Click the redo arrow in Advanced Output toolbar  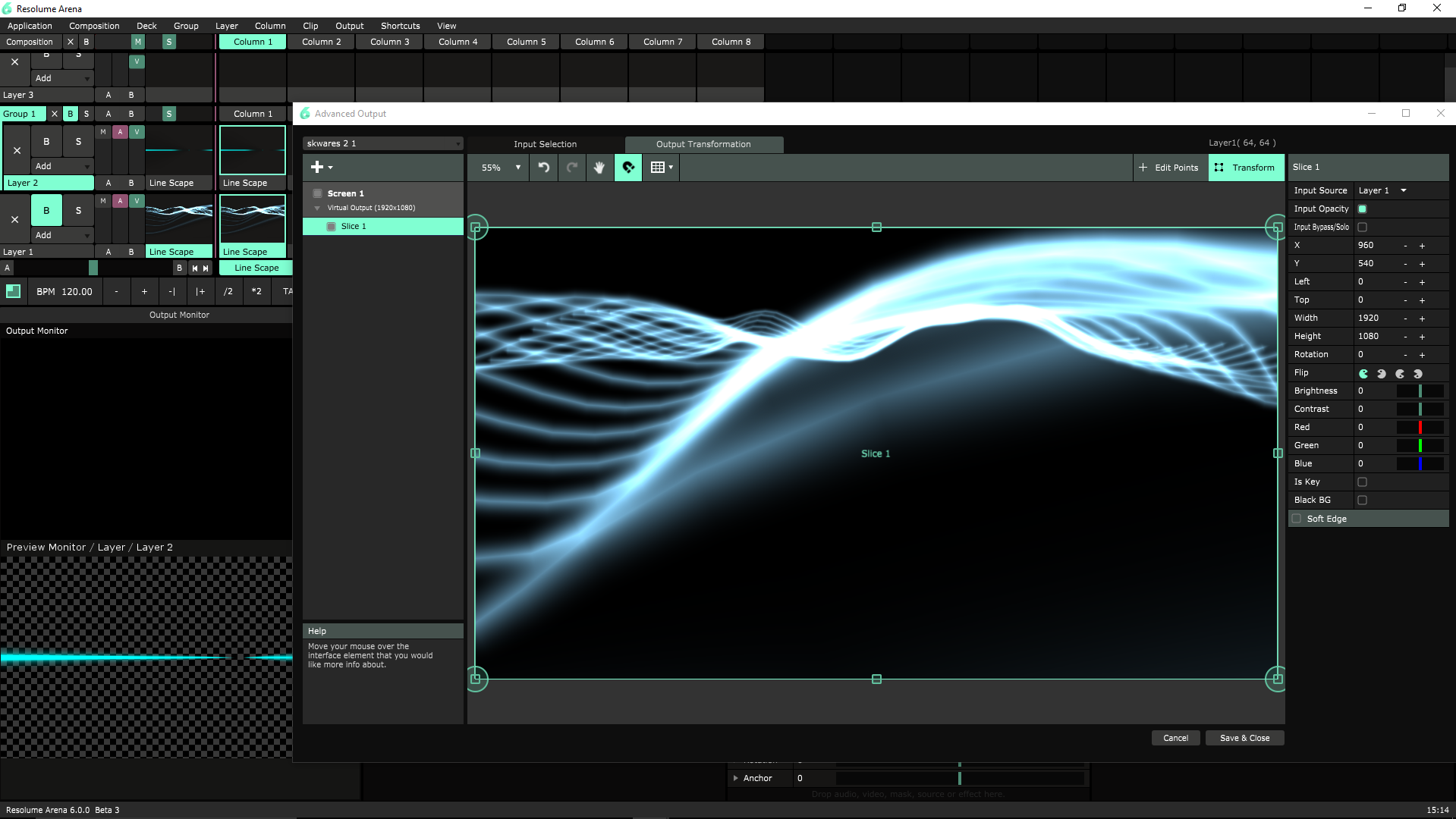pos(572,168)
